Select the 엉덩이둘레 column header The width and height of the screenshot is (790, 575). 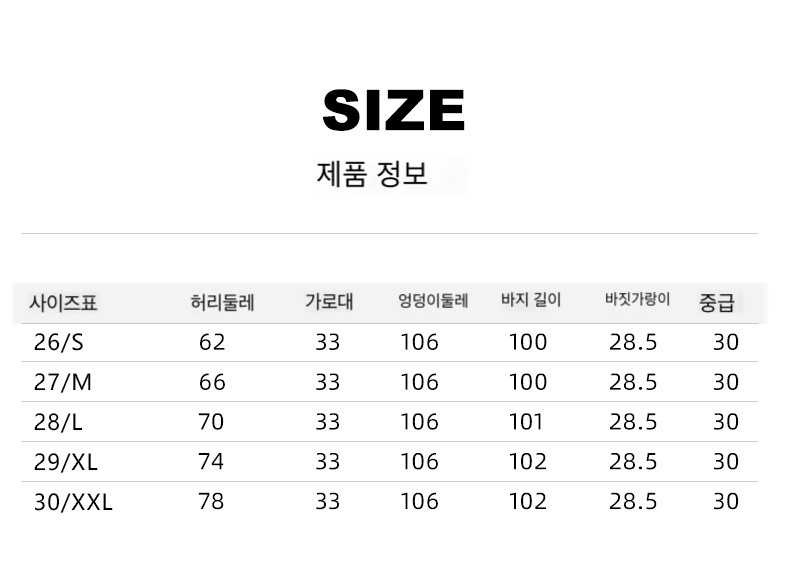pyautogui.click(x=433, y=301)
